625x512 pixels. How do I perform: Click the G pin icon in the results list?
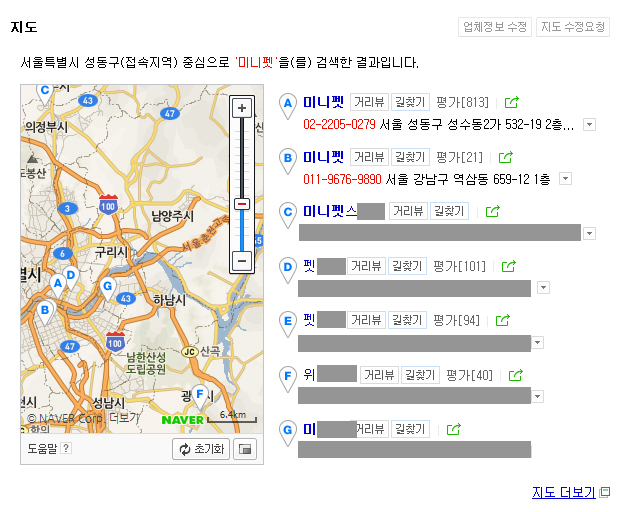[288, 433]
